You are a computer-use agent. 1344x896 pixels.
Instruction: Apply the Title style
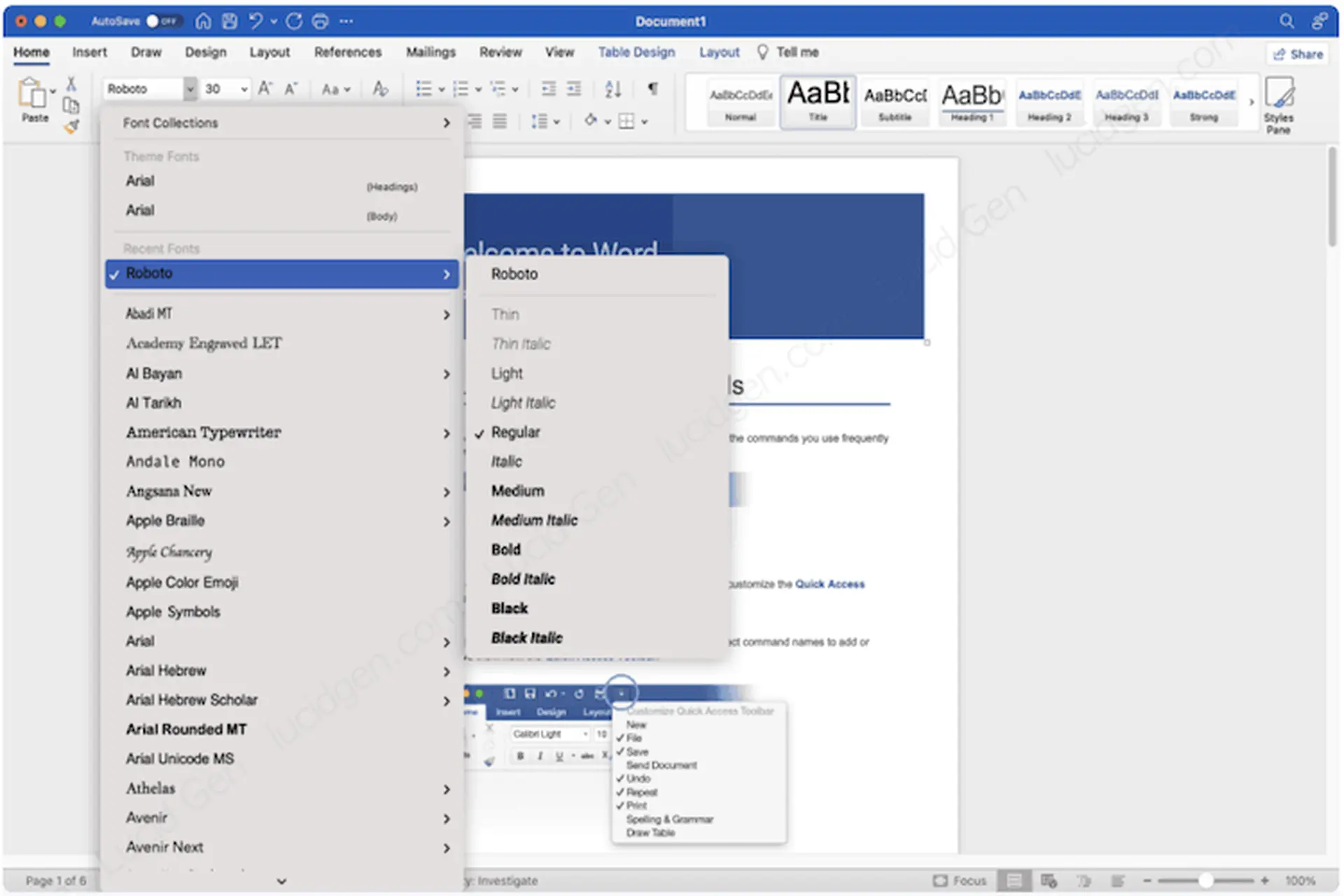818,102
